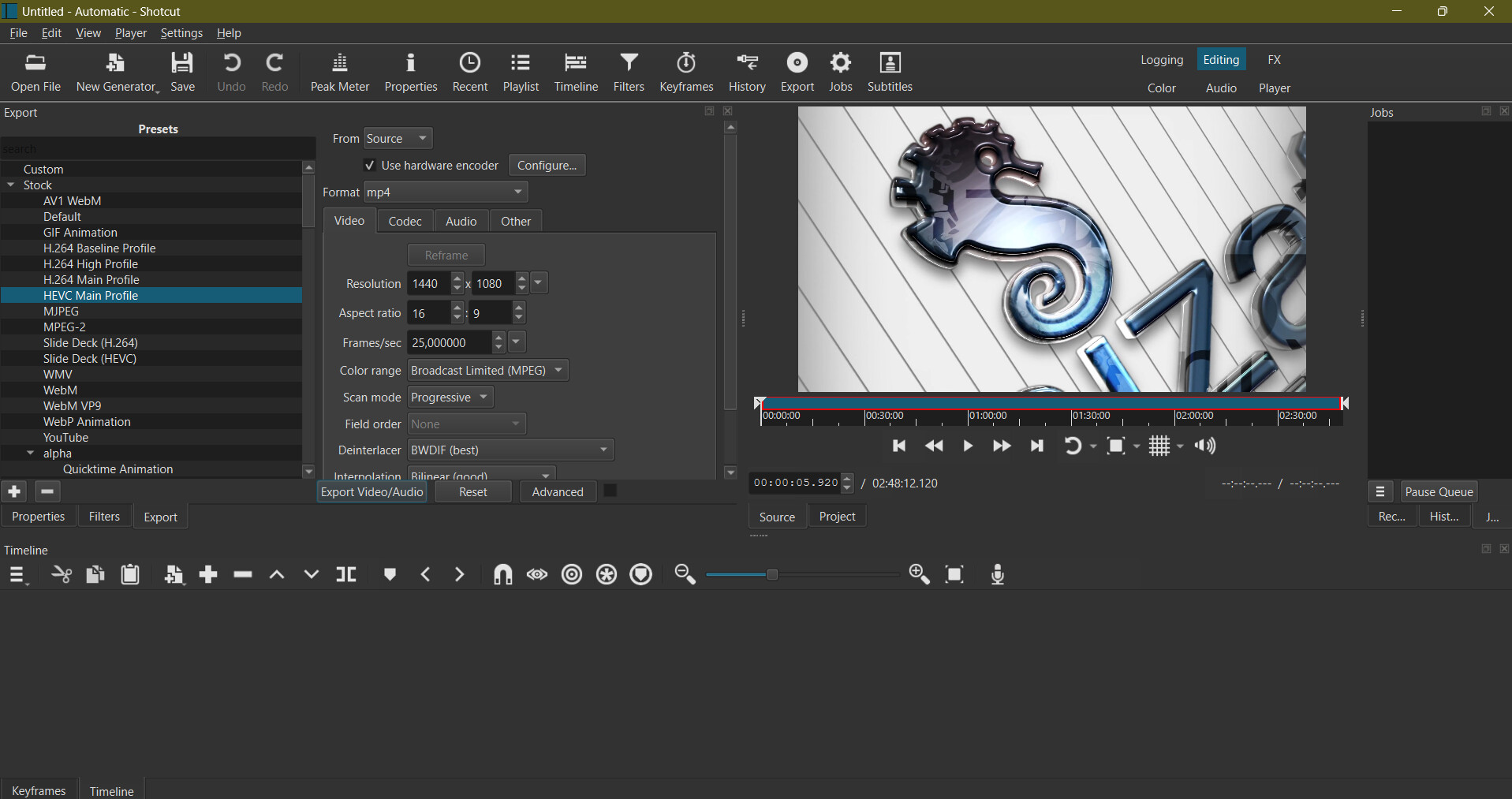Click the Export Video/Audio button
Image resolution: width=1512 pixels, height=799 pixels.
(371, 492)
